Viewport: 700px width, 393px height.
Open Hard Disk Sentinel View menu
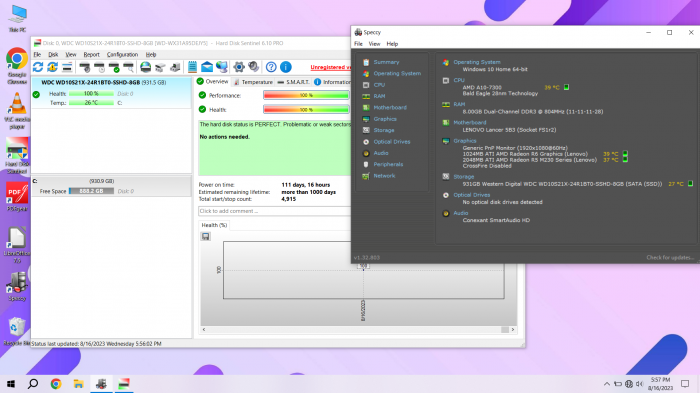tap(71, 54)
